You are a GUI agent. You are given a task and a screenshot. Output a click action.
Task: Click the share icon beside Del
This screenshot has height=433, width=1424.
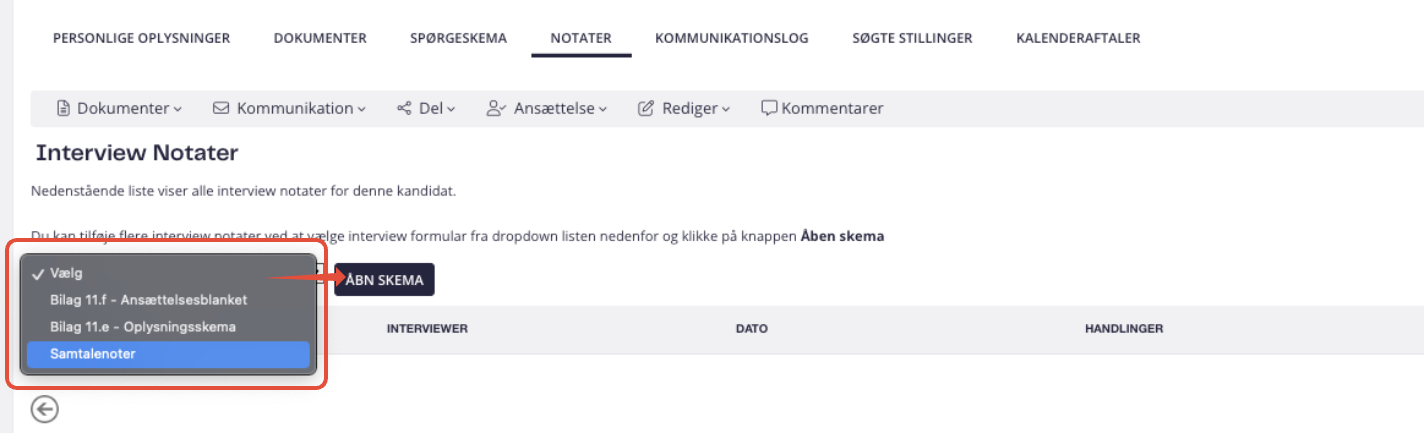click(404, 108)
